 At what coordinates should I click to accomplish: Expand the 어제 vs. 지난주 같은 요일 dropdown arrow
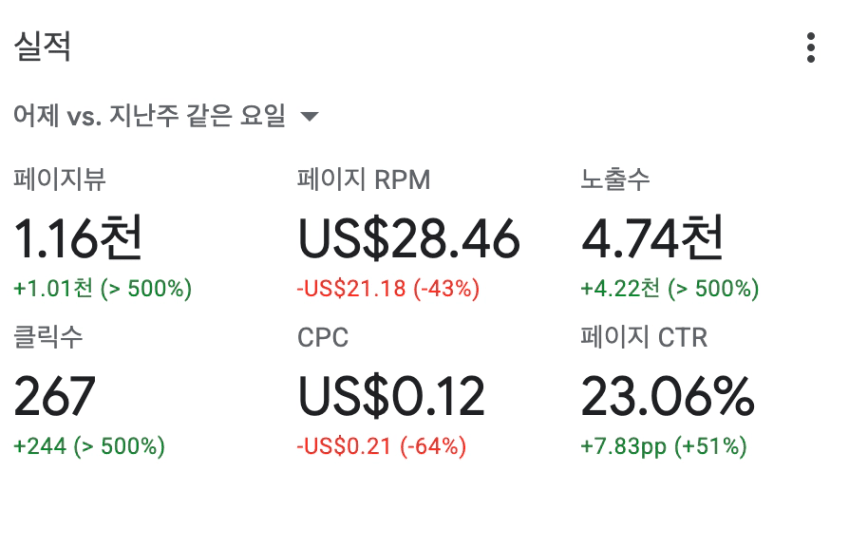tap(309, 116)
